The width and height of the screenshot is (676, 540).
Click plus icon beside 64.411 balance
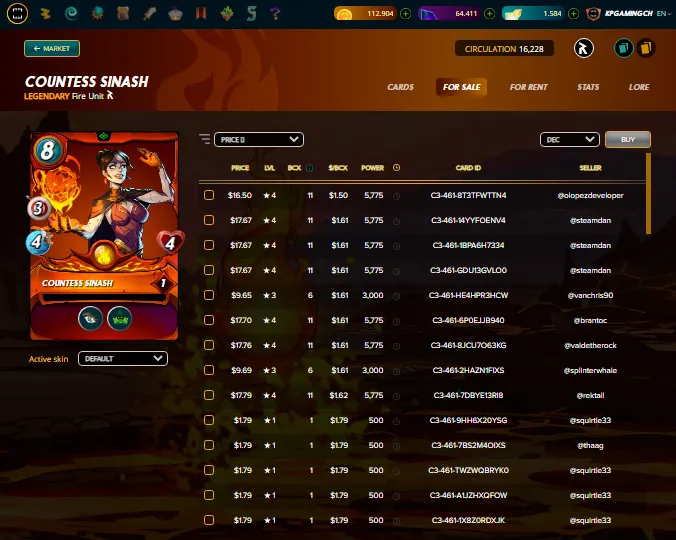coord(489,14)
